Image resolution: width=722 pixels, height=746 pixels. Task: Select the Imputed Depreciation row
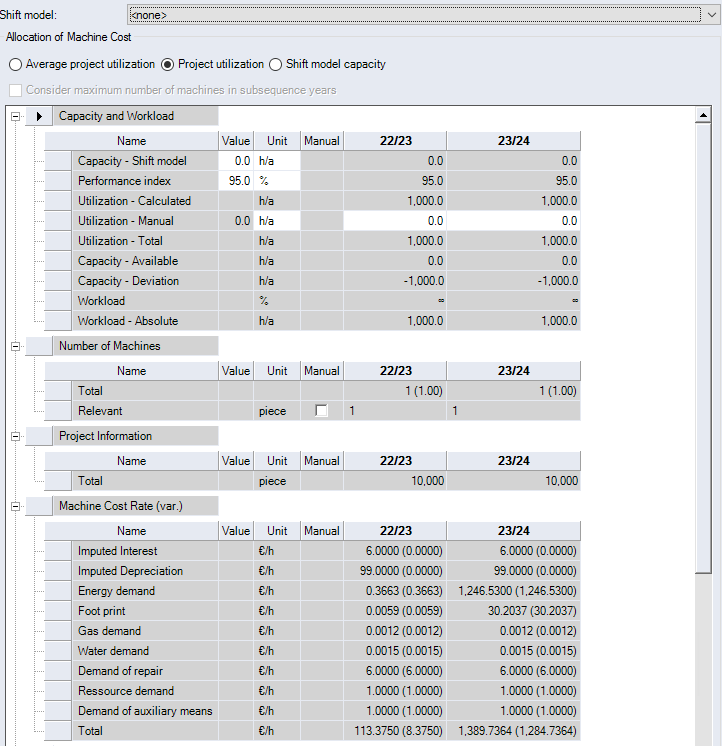coord(312,571)
